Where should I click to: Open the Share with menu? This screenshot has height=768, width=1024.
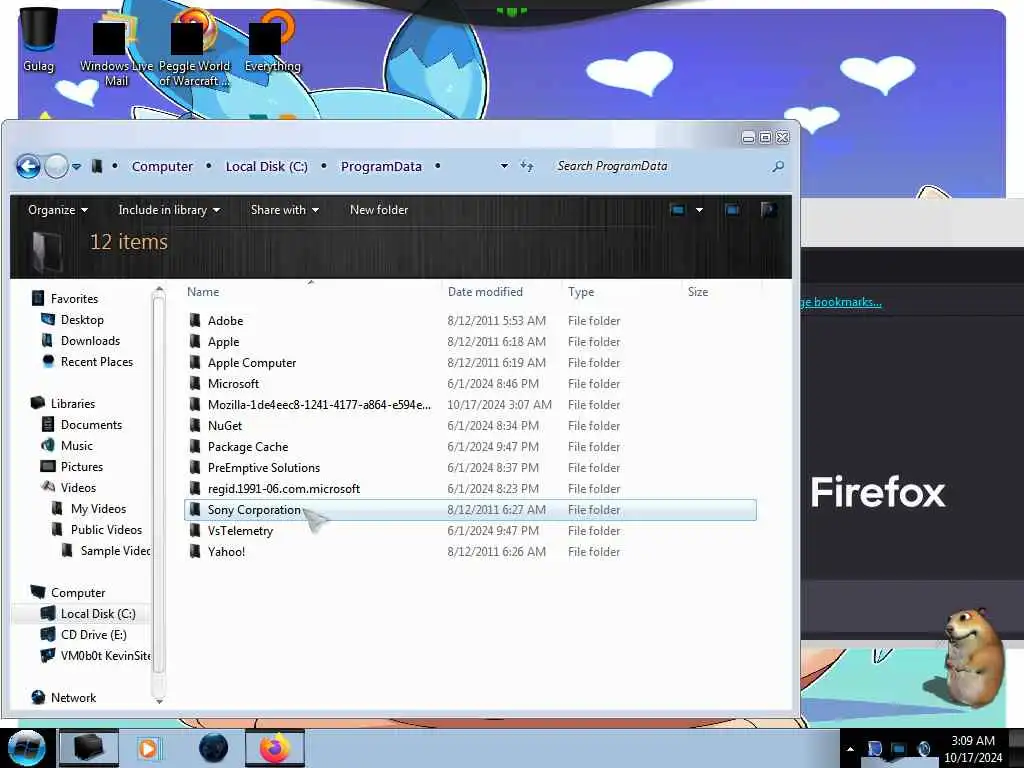(285, 210)
